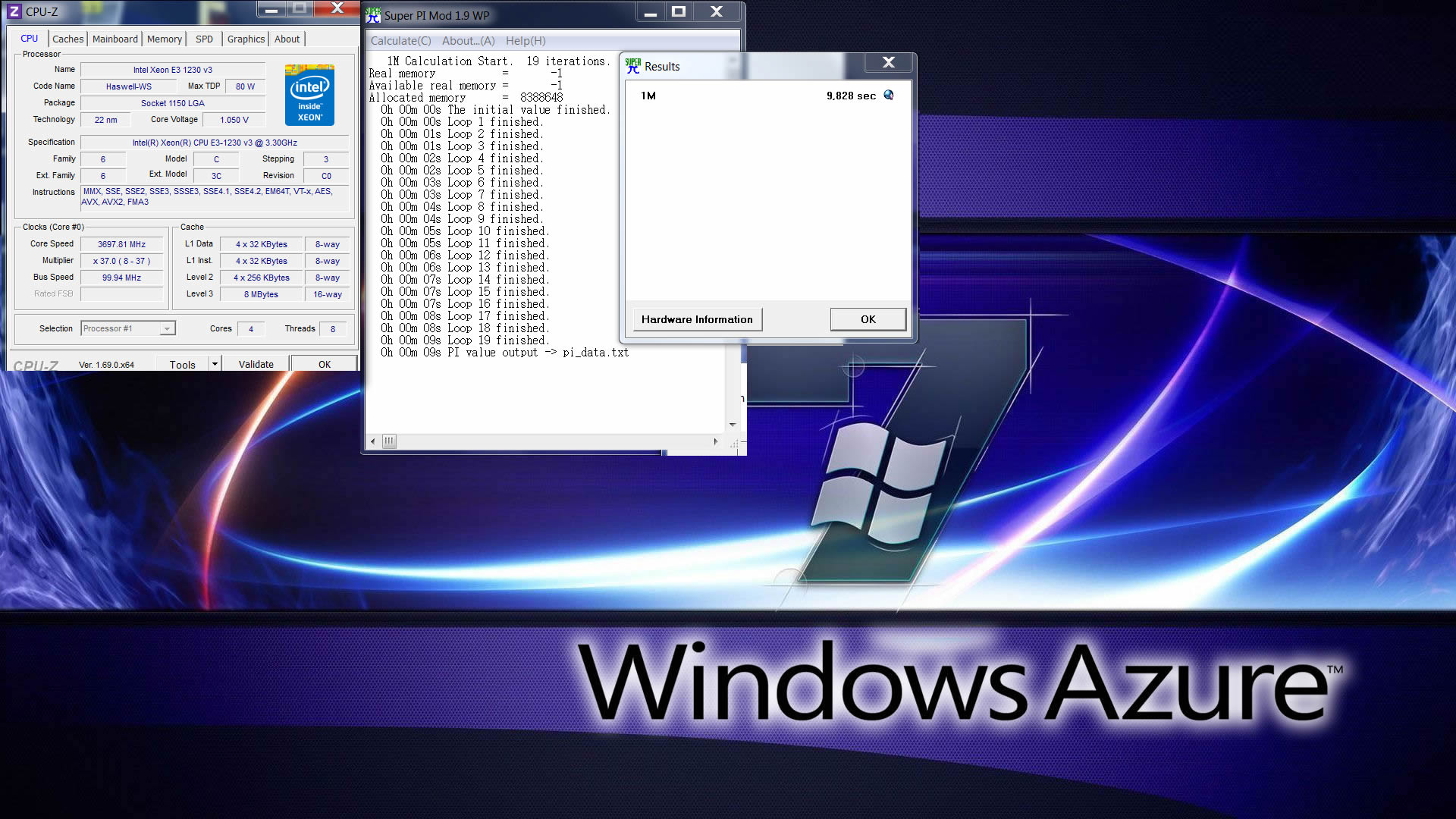Open the Help(H) menu

click(526, 41)
